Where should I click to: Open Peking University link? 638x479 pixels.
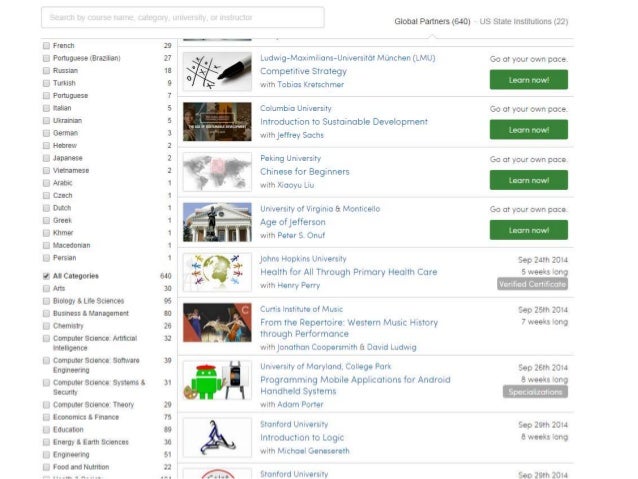pyautogui.click(x=291, y=158)
